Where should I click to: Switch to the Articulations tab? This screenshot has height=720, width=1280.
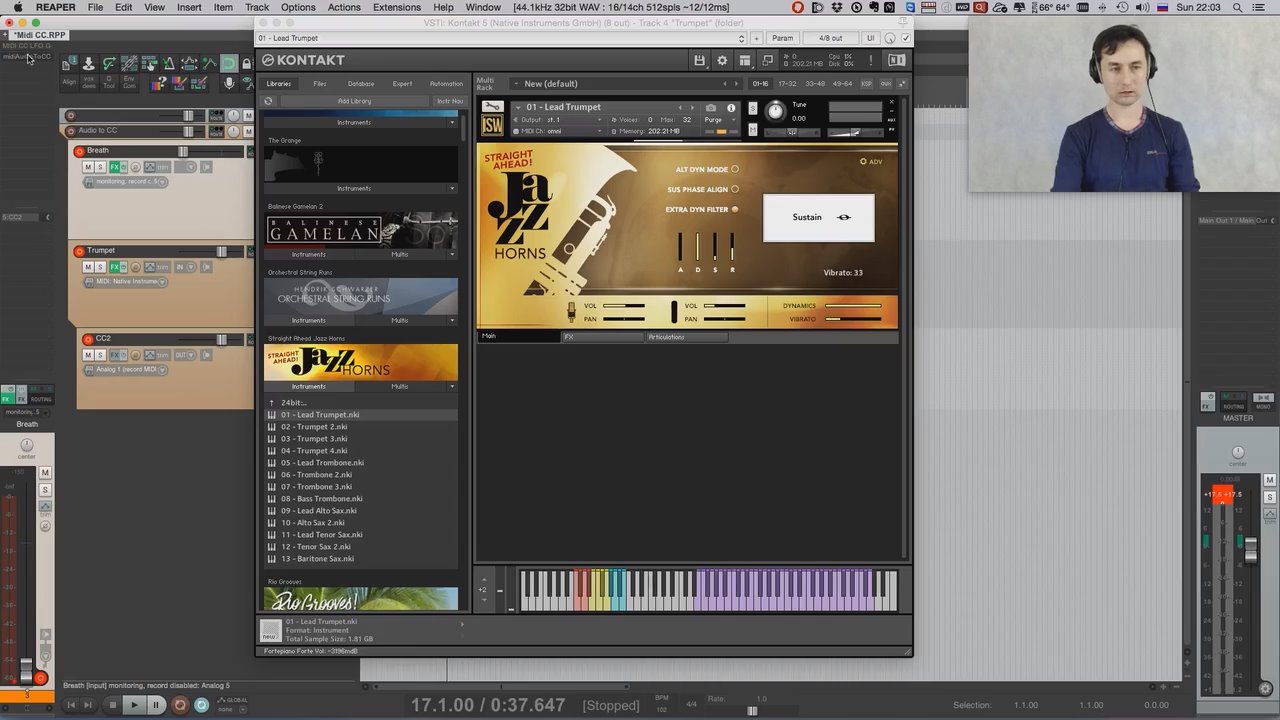(666, 337)
